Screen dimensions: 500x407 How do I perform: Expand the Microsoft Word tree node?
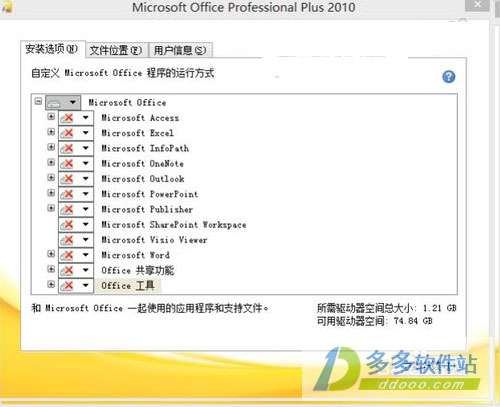click(x=51, y=254)
